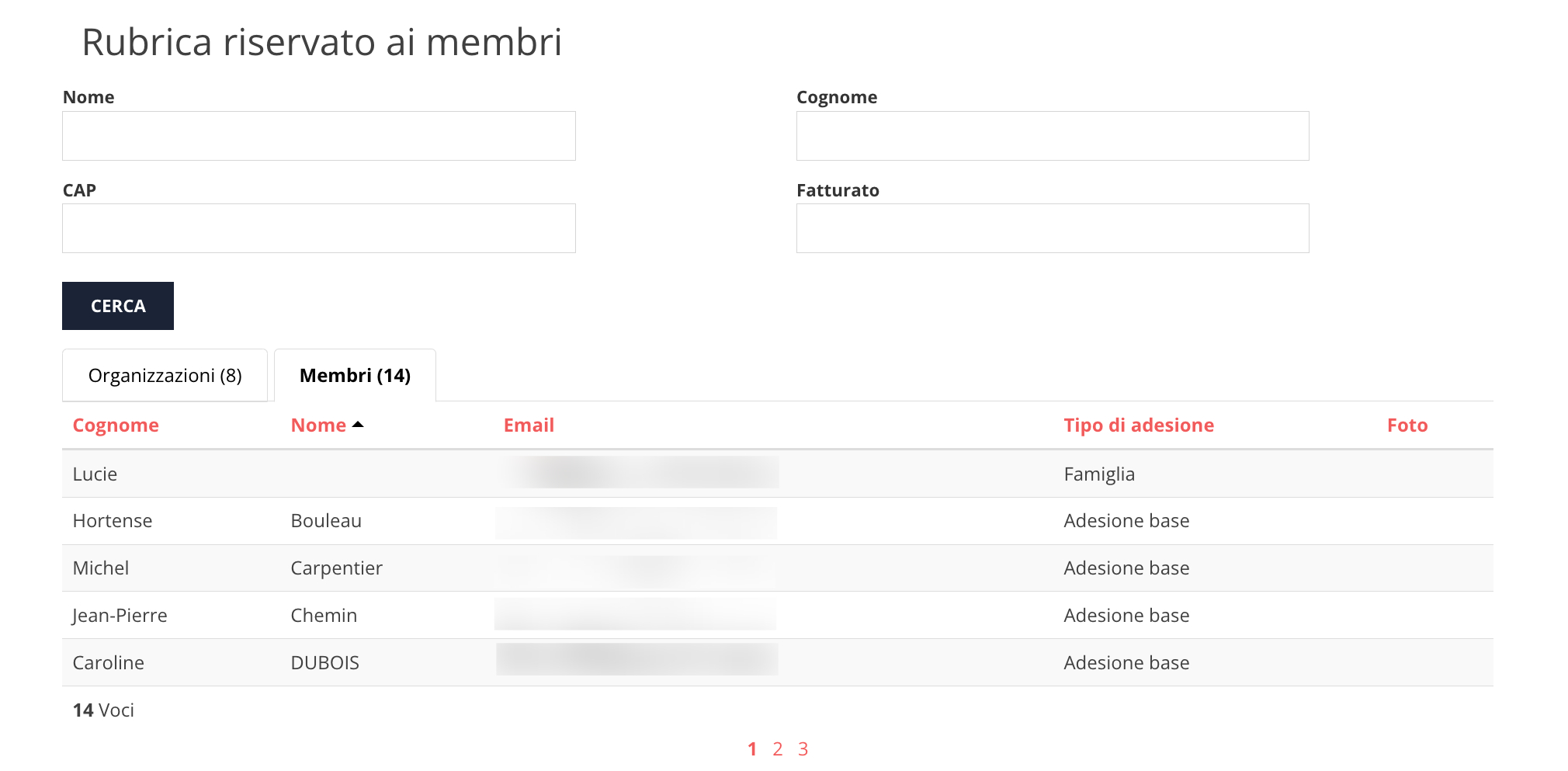Click the Jean-Pierre Chemin entry

120,616
